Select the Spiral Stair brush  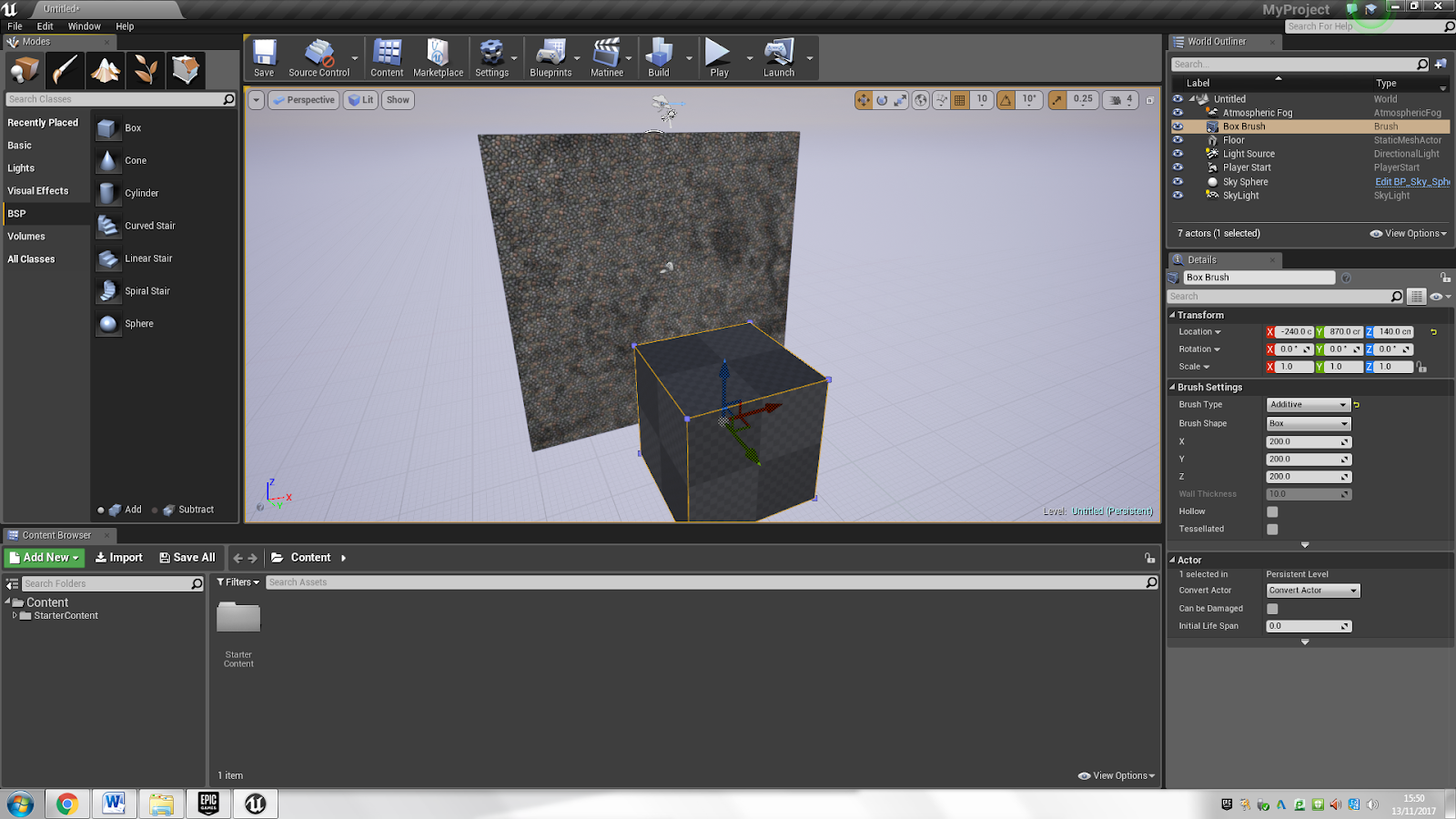164,292
